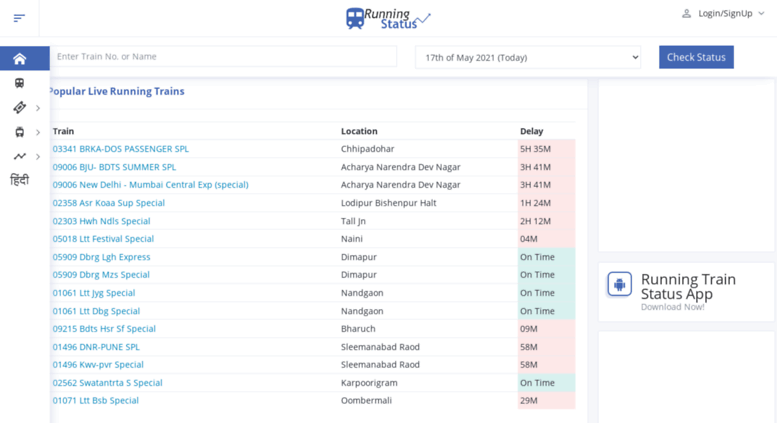Open the date selection dropdown
Image resolution: width=777 pixels, height=423 pixels.
[x=528, y=57]
